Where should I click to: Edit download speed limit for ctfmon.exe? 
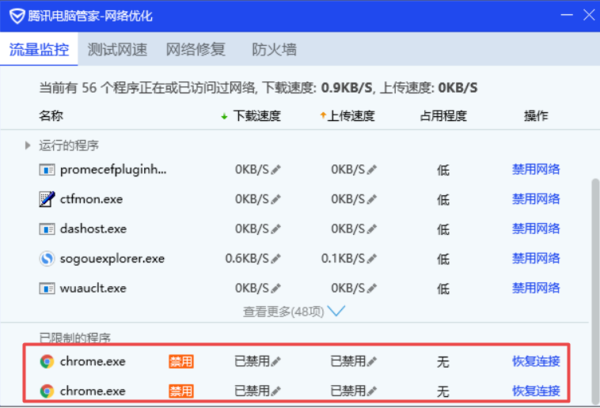pyautogui.click(x=276, y=199)
